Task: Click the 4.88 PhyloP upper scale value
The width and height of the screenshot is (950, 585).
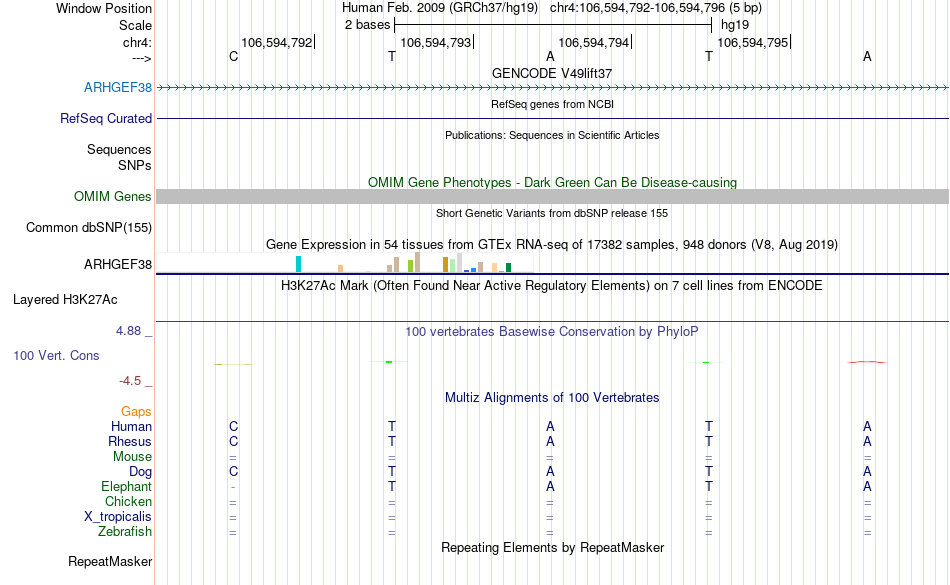Action: click(128, 331)
